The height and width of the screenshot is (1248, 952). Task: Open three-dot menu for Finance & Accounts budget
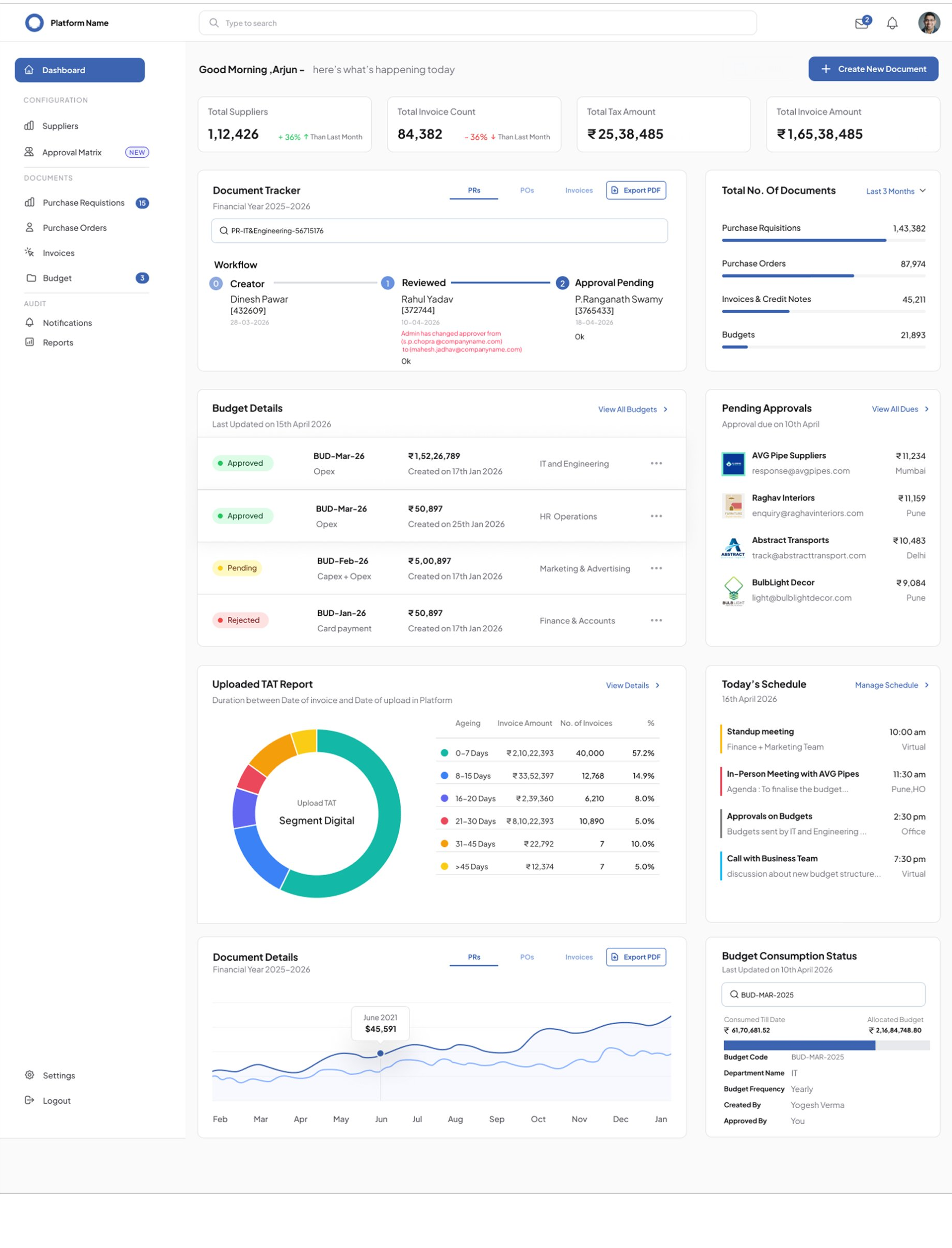[656, 620]
